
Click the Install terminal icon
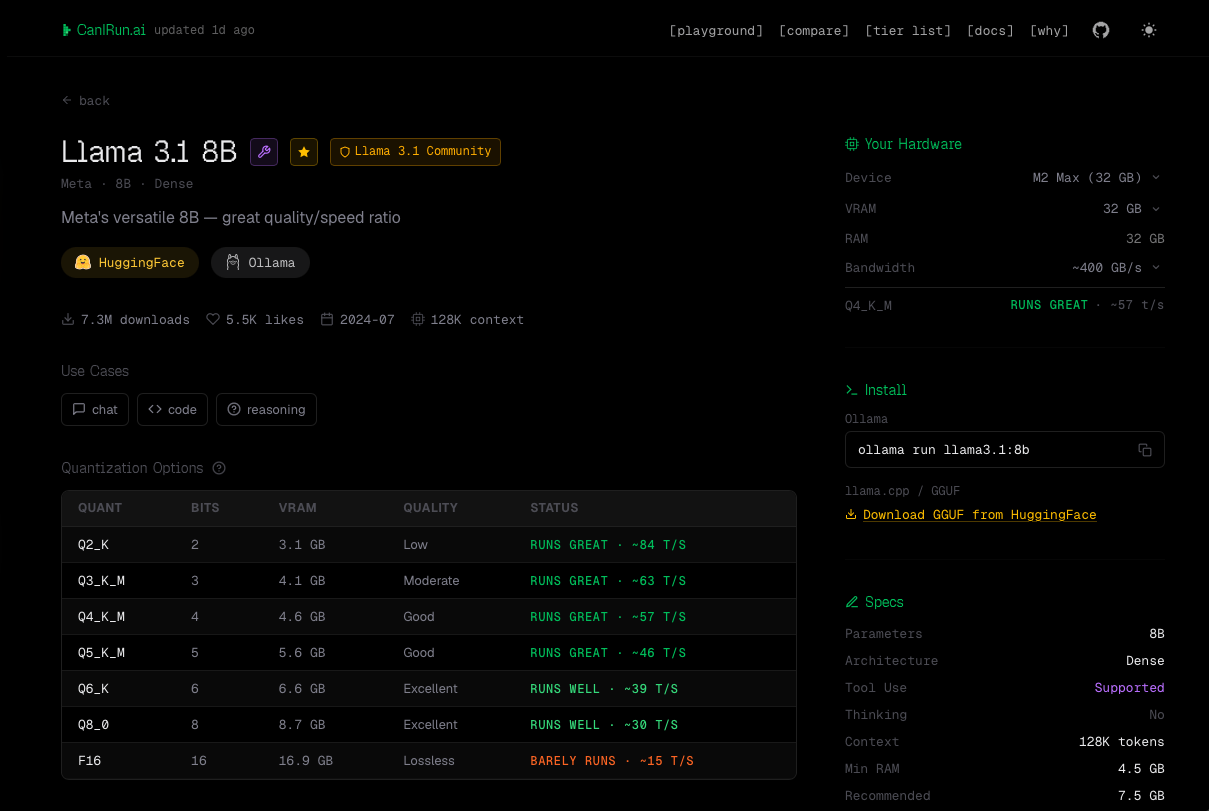pos(852,390)
